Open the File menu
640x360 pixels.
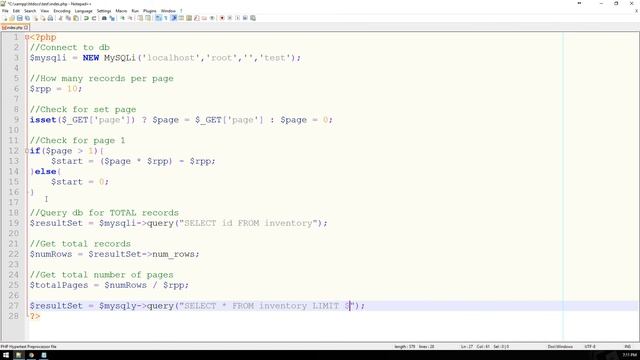tap(5, 11)
